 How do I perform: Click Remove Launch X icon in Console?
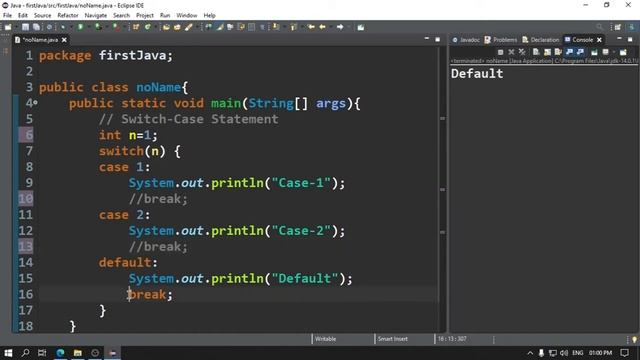click(511, 52)
